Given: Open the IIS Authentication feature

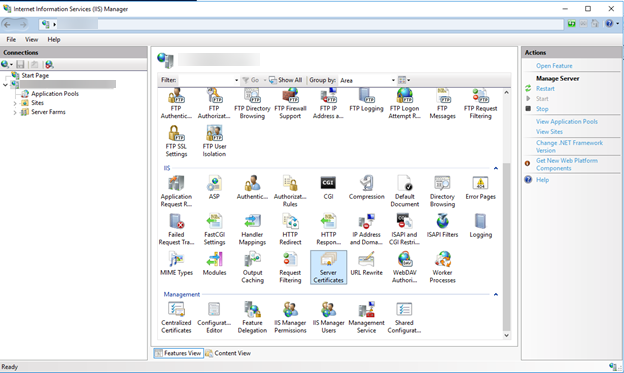Looking at the screenshot, I should [252, 188].
